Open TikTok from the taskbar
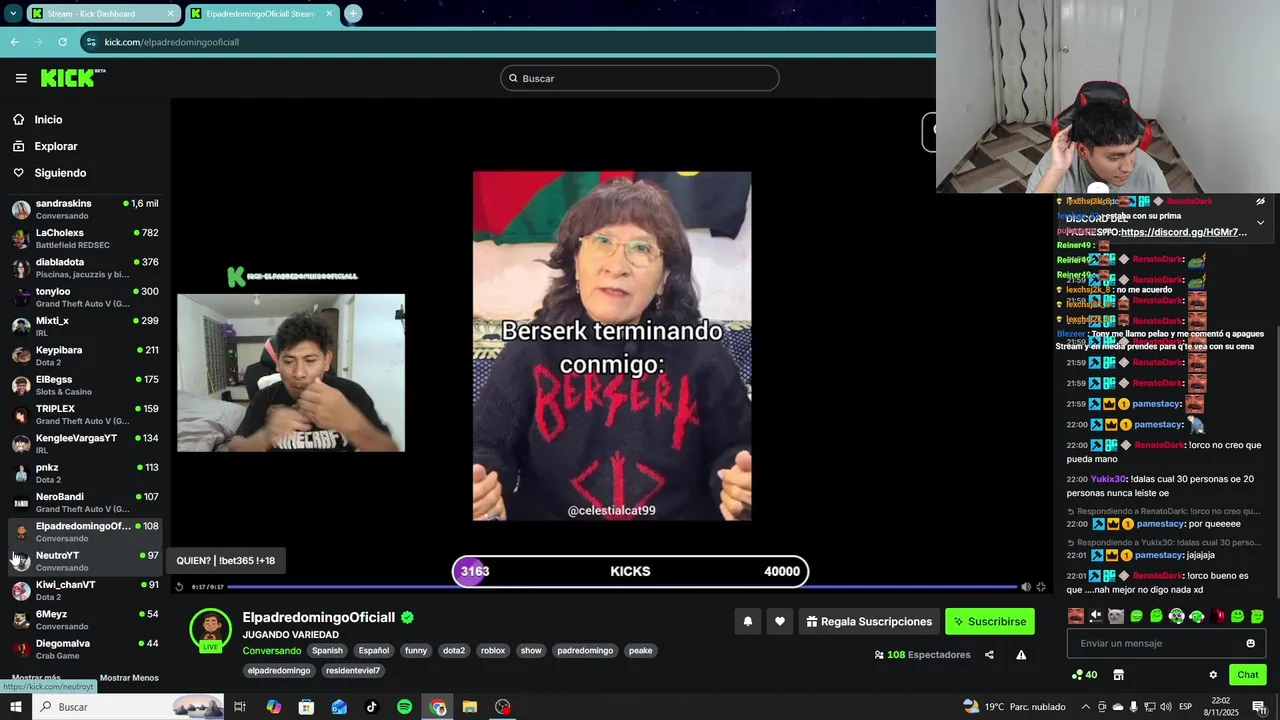Viewport: 1280px width, 720px height. 372,707
